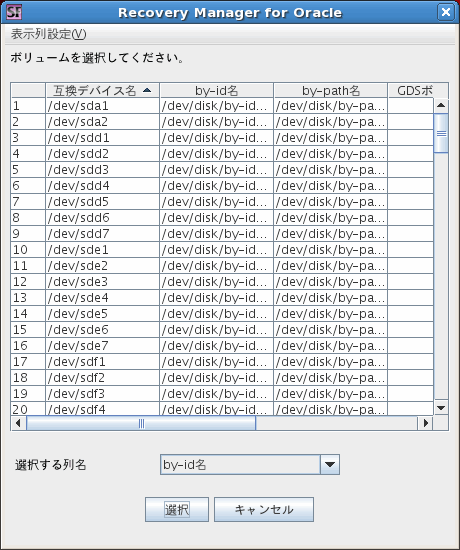
Task: Click by-path cell in row 1
Action: [331, 106]
